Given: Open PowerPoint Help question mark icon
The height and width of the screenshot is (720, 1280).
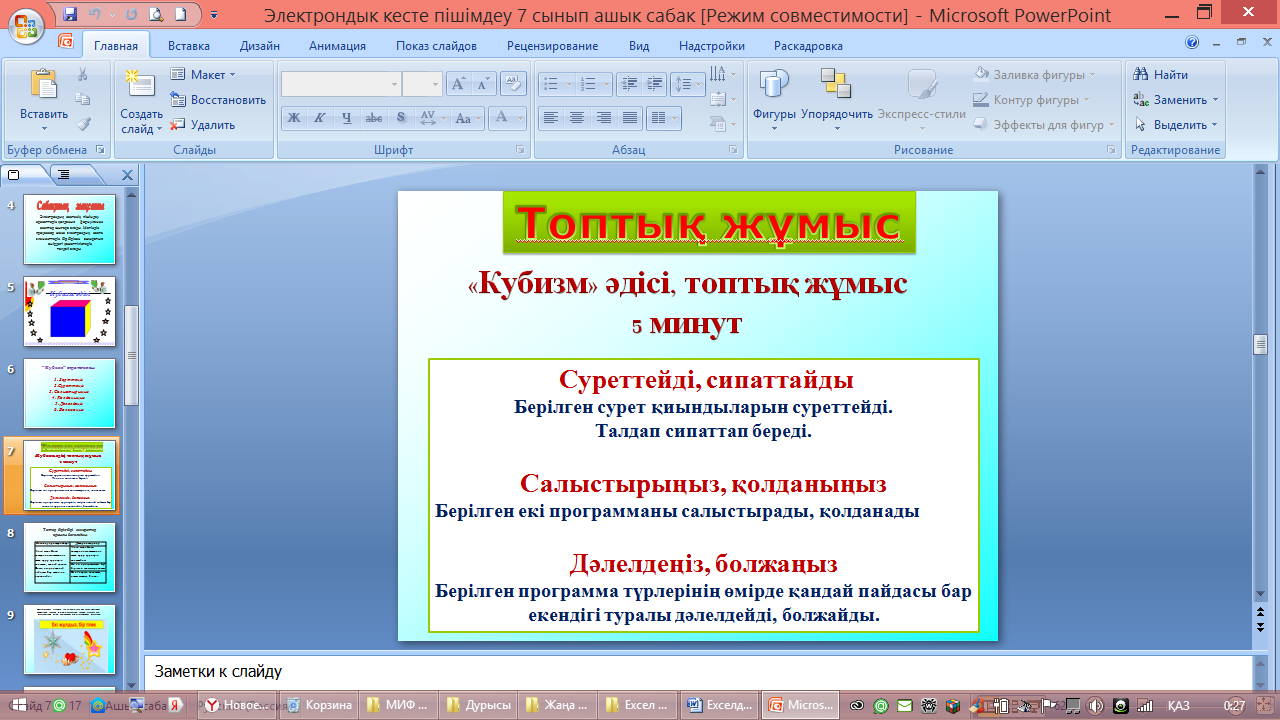Looking at the screenshot, I should click(1192, 43).
